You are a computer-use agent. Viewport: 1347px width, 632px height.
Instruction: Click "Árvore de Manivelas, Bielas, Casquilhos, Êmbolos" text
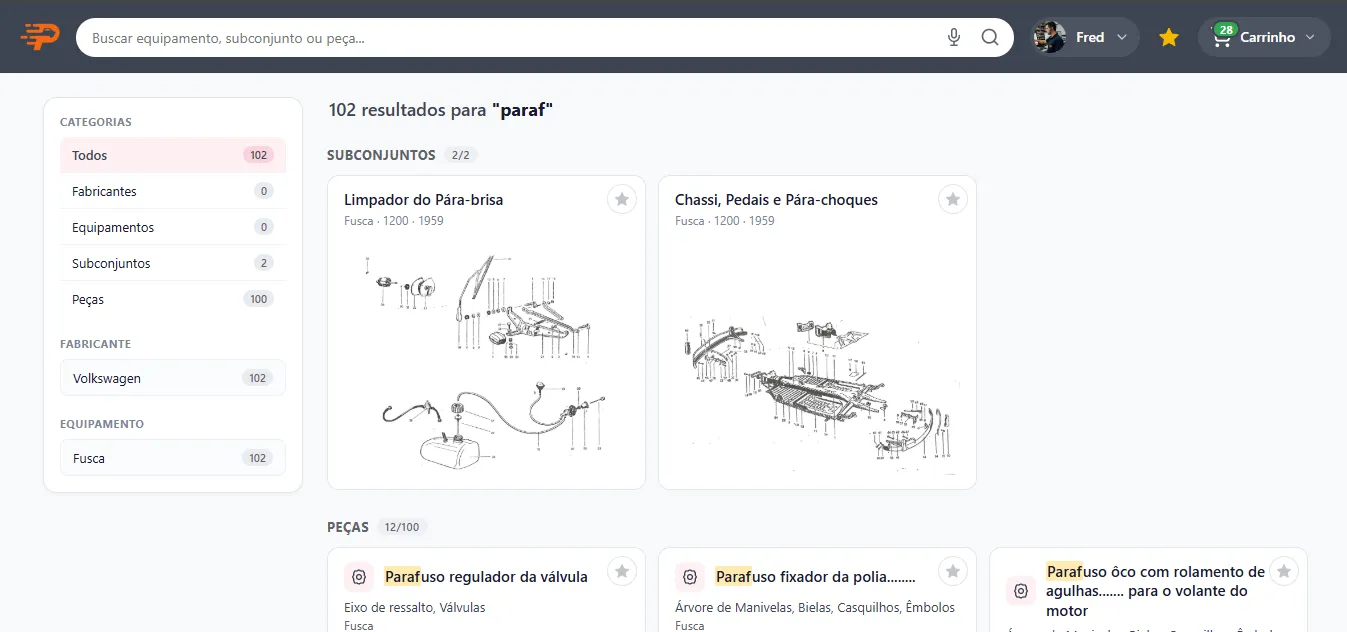coord(815,607)
